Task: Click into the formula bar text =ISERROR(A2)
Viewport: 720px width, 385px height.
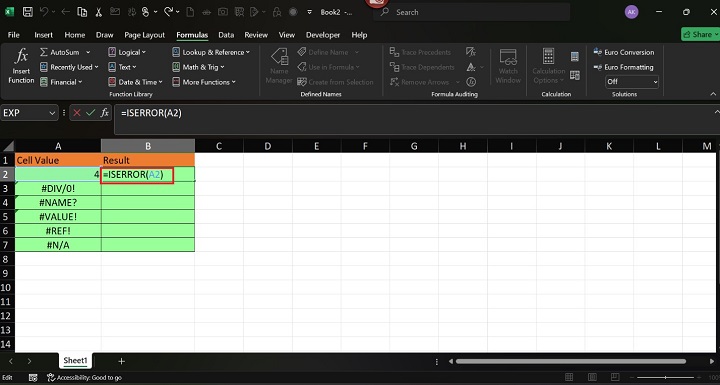Action: (x=152, y=113)
